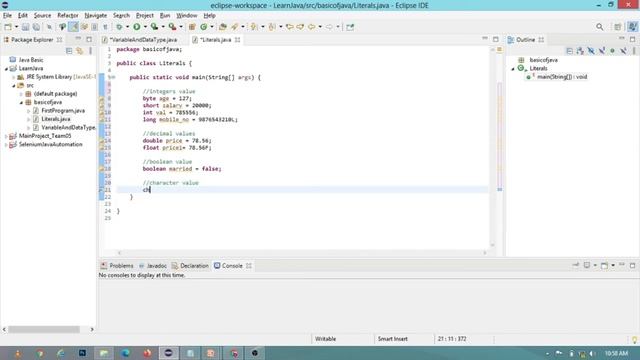Screen dimensions: 640x360
Task: Click the Save toolbar icon
Action: [x=25, y=27]
